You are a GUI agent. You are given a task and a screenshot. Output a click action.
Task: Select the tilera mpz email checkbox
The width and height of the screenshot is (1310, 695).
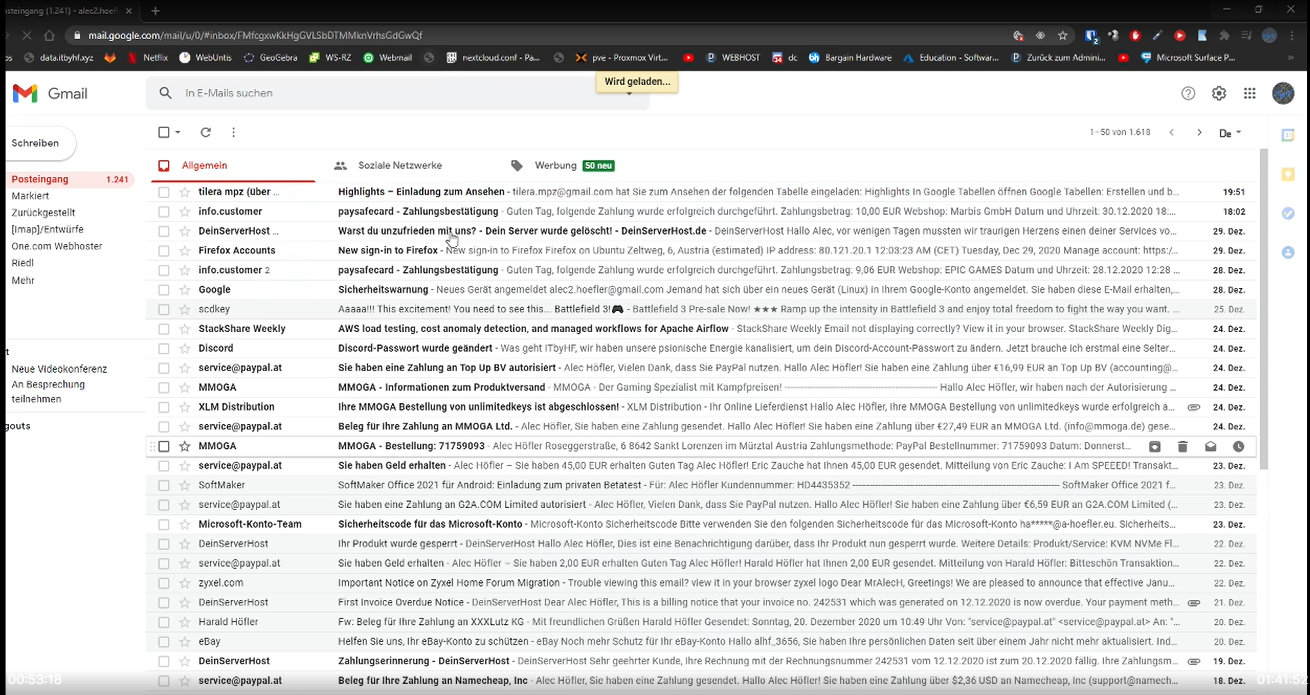(164, 192)
